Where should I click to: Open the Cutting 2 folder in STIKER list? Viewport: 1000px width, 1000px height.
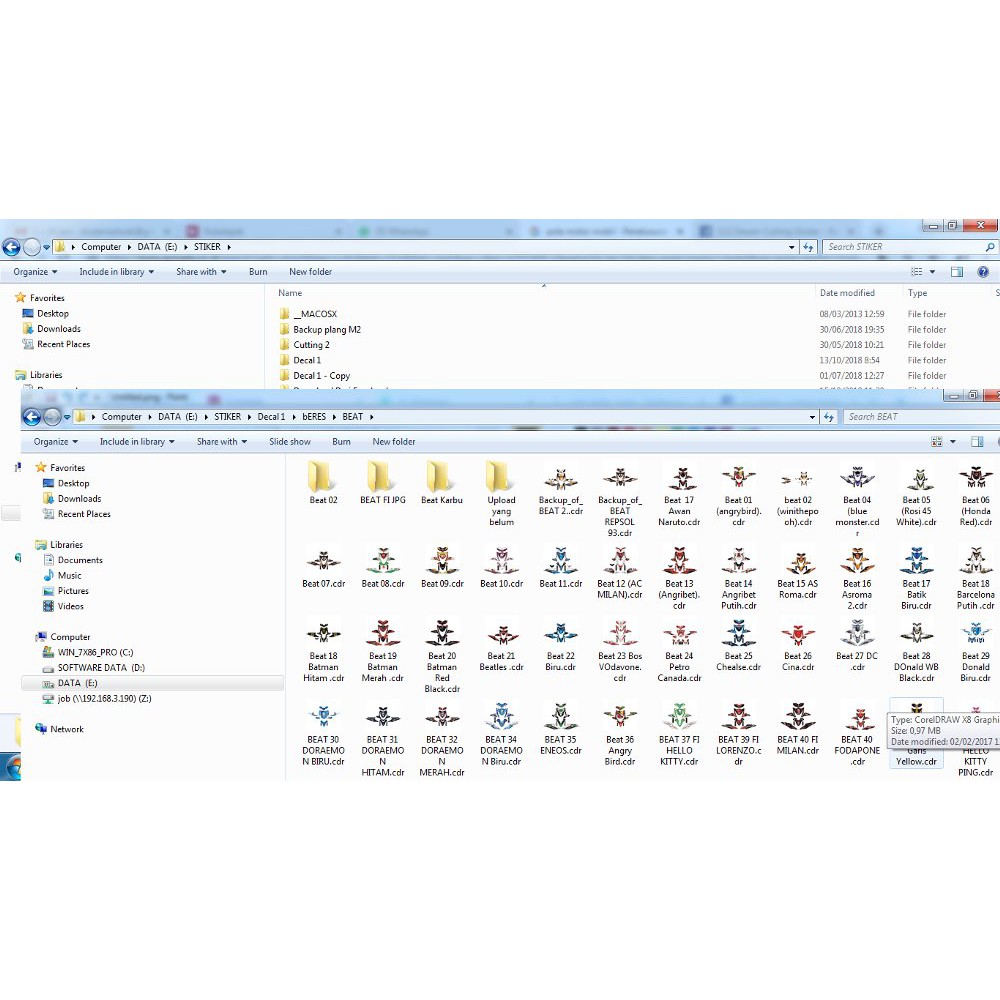pos(311,345)
